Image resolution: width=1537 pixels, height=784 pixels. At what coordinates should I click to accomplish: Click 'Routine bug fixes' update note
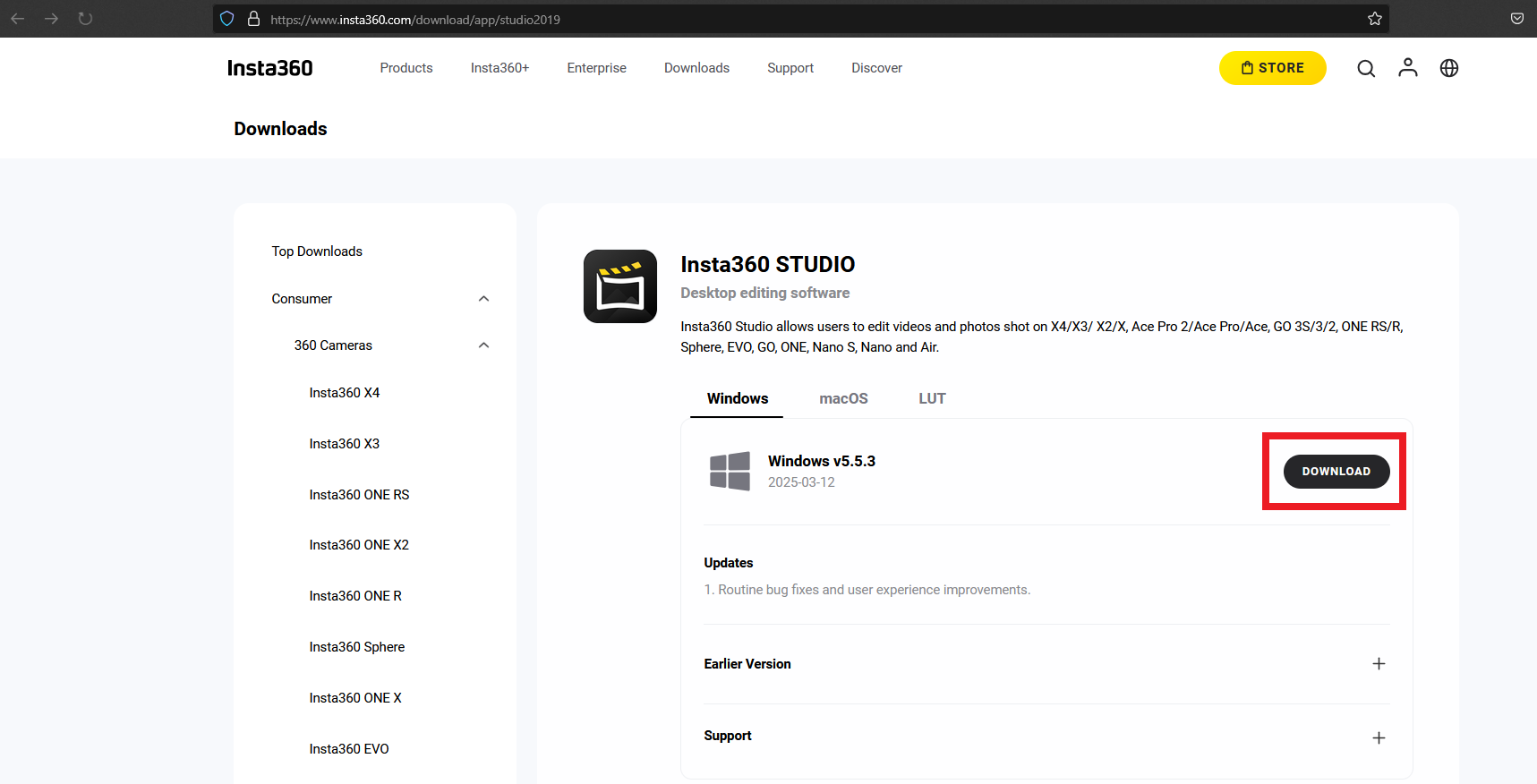click(867, 590)
